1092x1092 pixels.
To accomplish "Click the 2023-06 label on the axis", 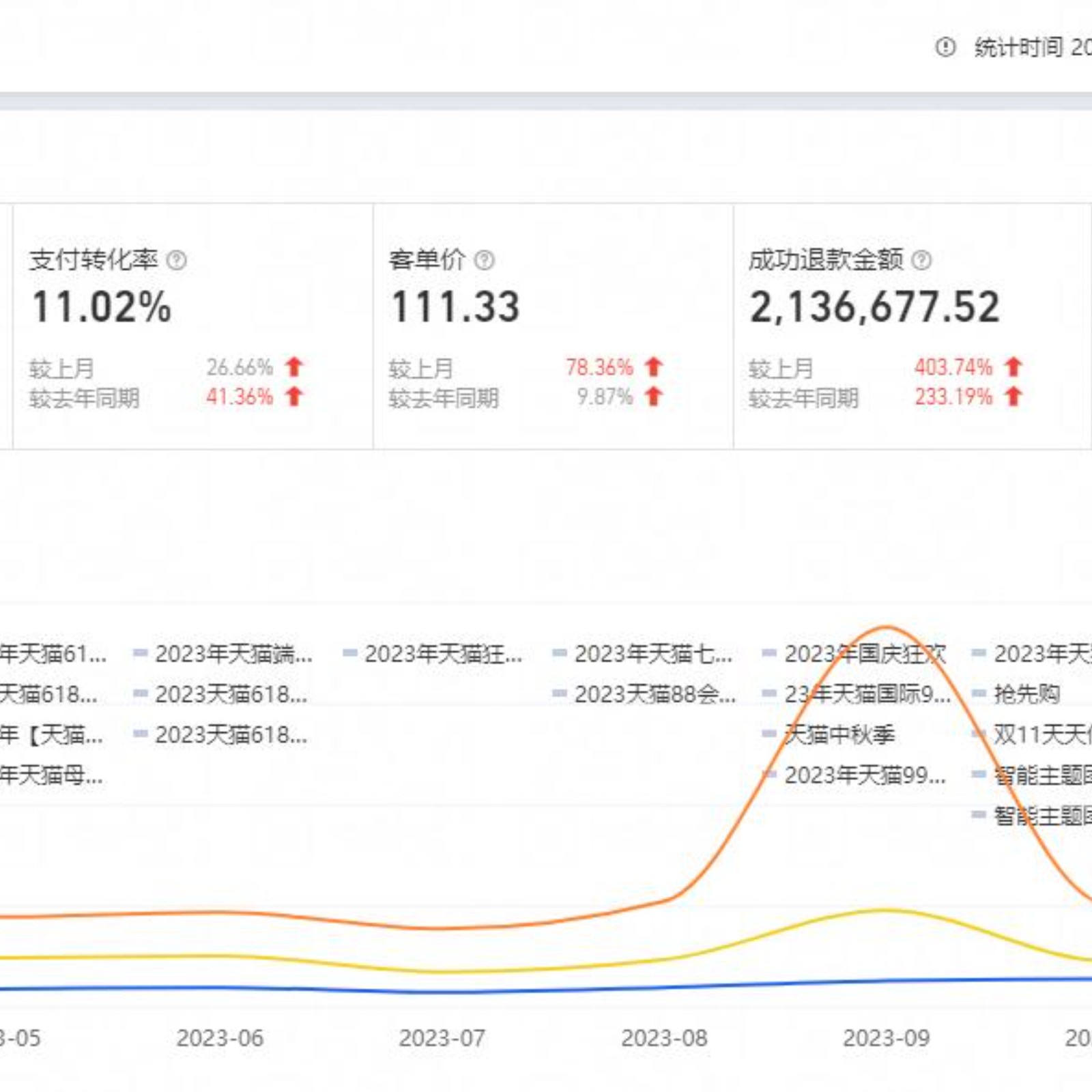I will pyautogui.click(x=220, y=1038).
